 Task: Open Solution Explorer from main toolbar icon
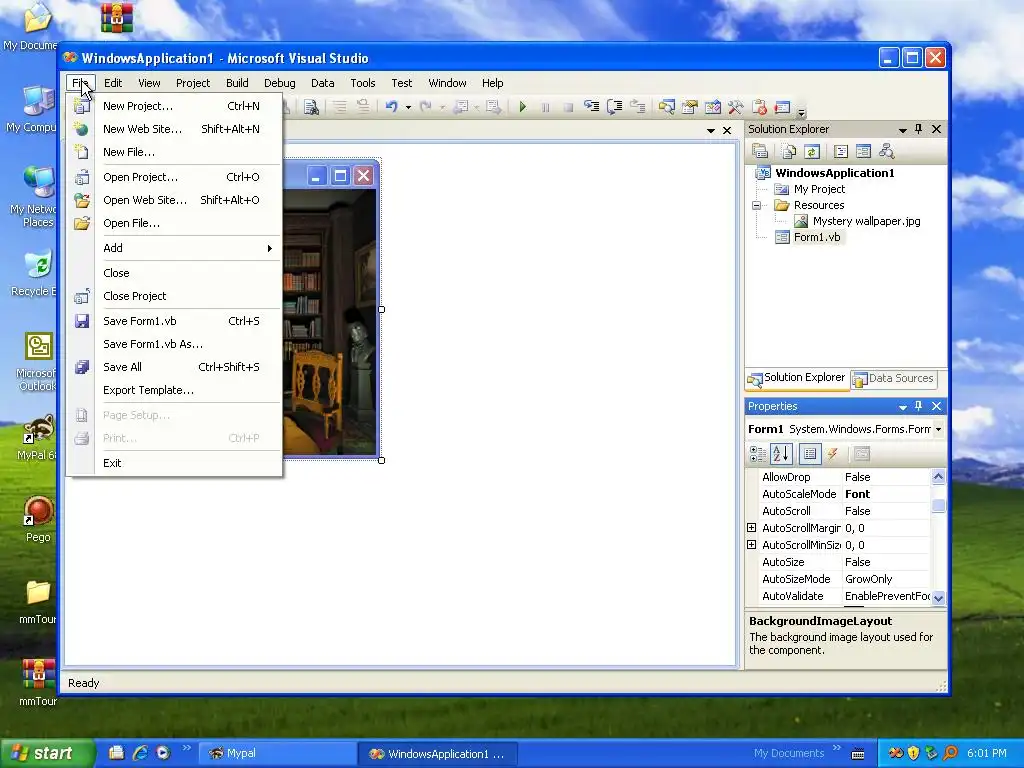[666, 106]
